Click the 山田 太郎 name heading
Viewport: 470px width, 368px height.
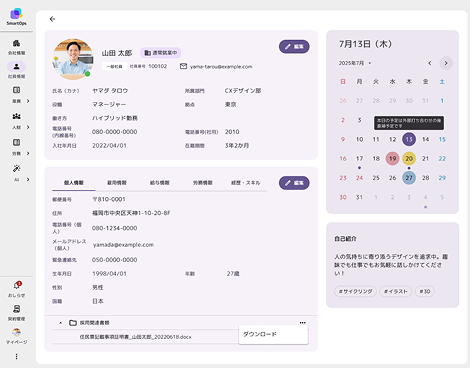coord(117,53)
